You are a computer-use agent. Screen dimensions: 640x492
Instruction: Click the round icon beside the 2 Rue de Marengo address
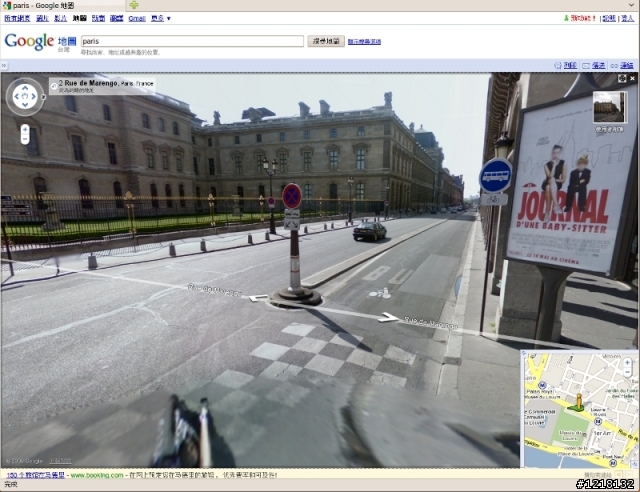[54, 86]
